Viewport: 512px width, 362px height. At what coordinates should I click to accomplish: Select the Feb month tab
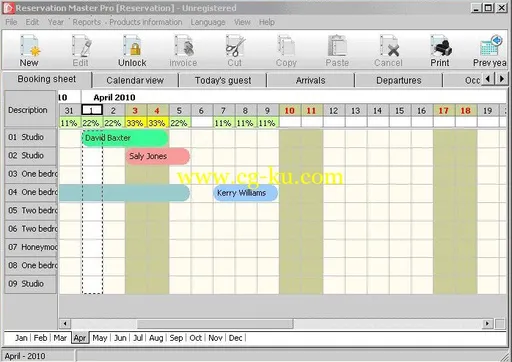coord(40,338)
